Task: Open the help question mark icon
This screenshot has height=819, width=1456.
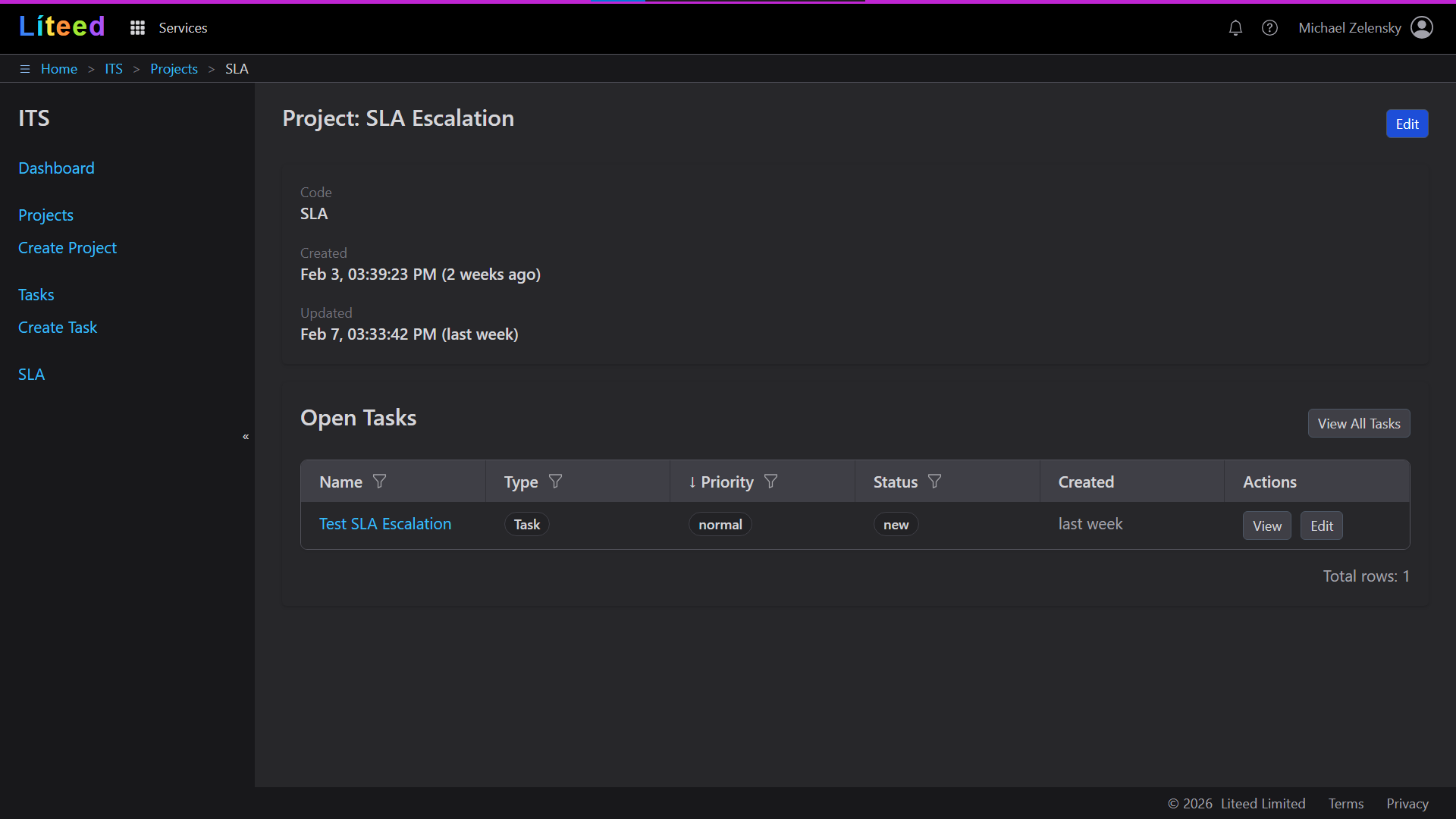Action: click(x=1269, y=28)
